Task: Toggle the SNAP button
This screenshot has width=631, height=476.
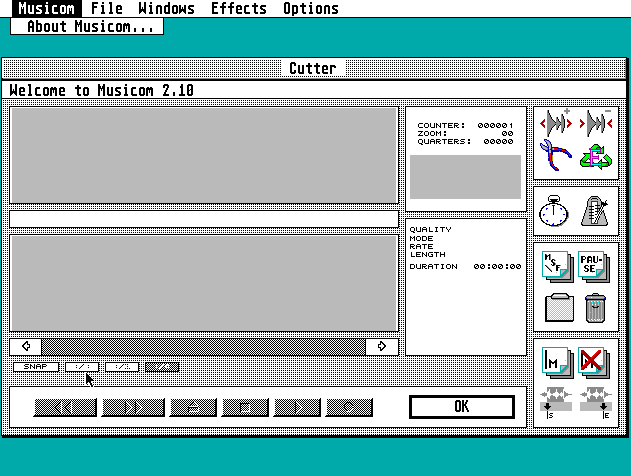Action: [36, 367]
